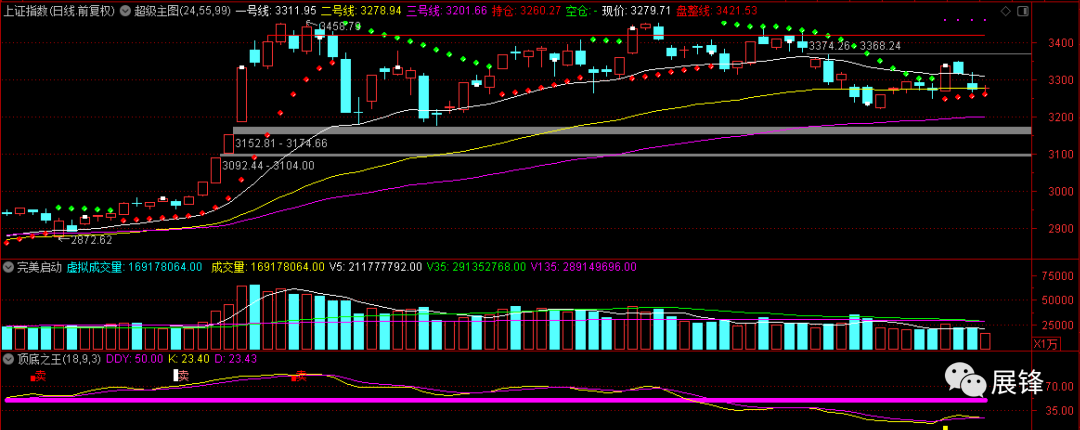Click the white 卖 signal marker

coord(180,376)
